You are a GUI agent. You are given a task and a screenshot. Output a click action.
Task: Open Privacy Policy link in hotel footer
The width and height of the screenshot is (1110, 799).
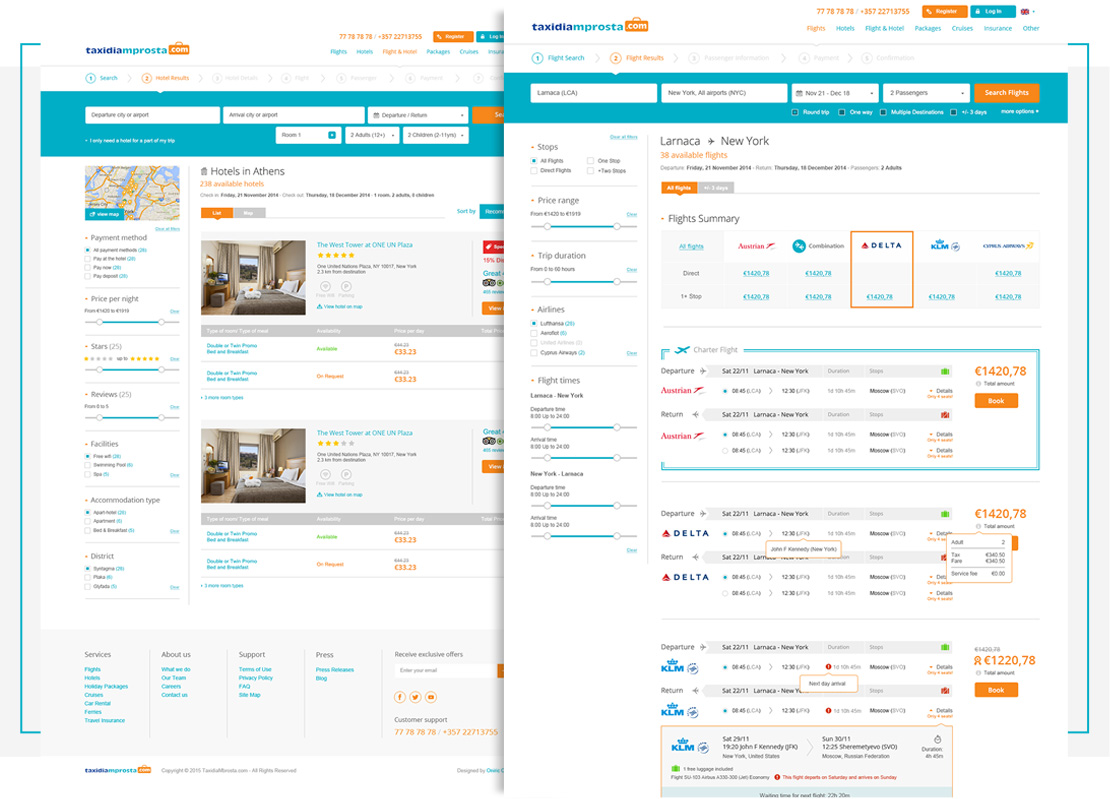point(256,678)
